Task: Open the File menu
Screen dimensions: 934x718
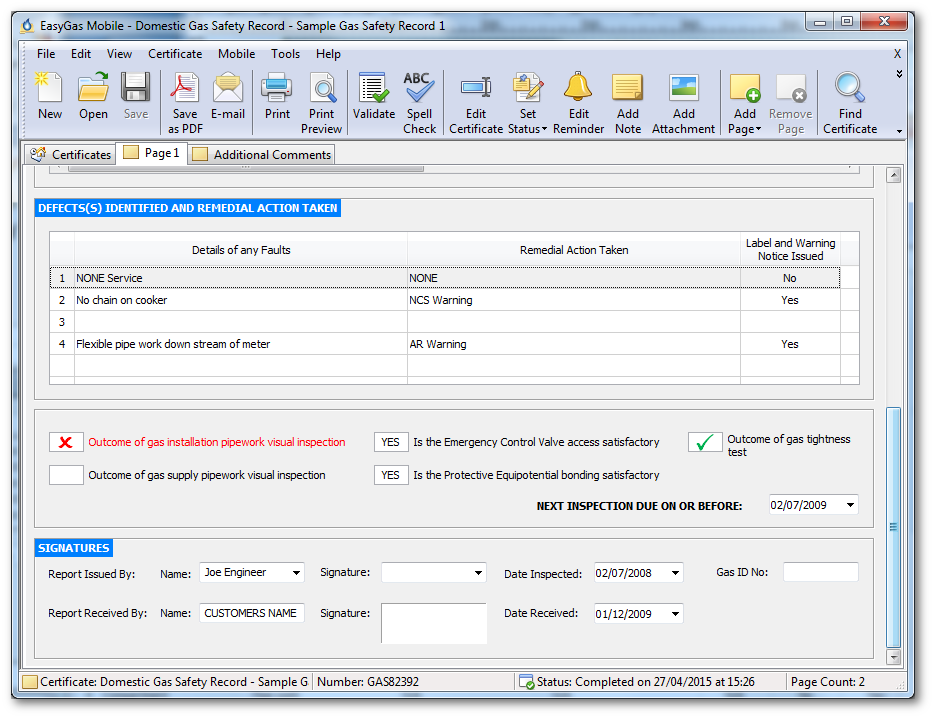Action: click(x=46, y=54)
